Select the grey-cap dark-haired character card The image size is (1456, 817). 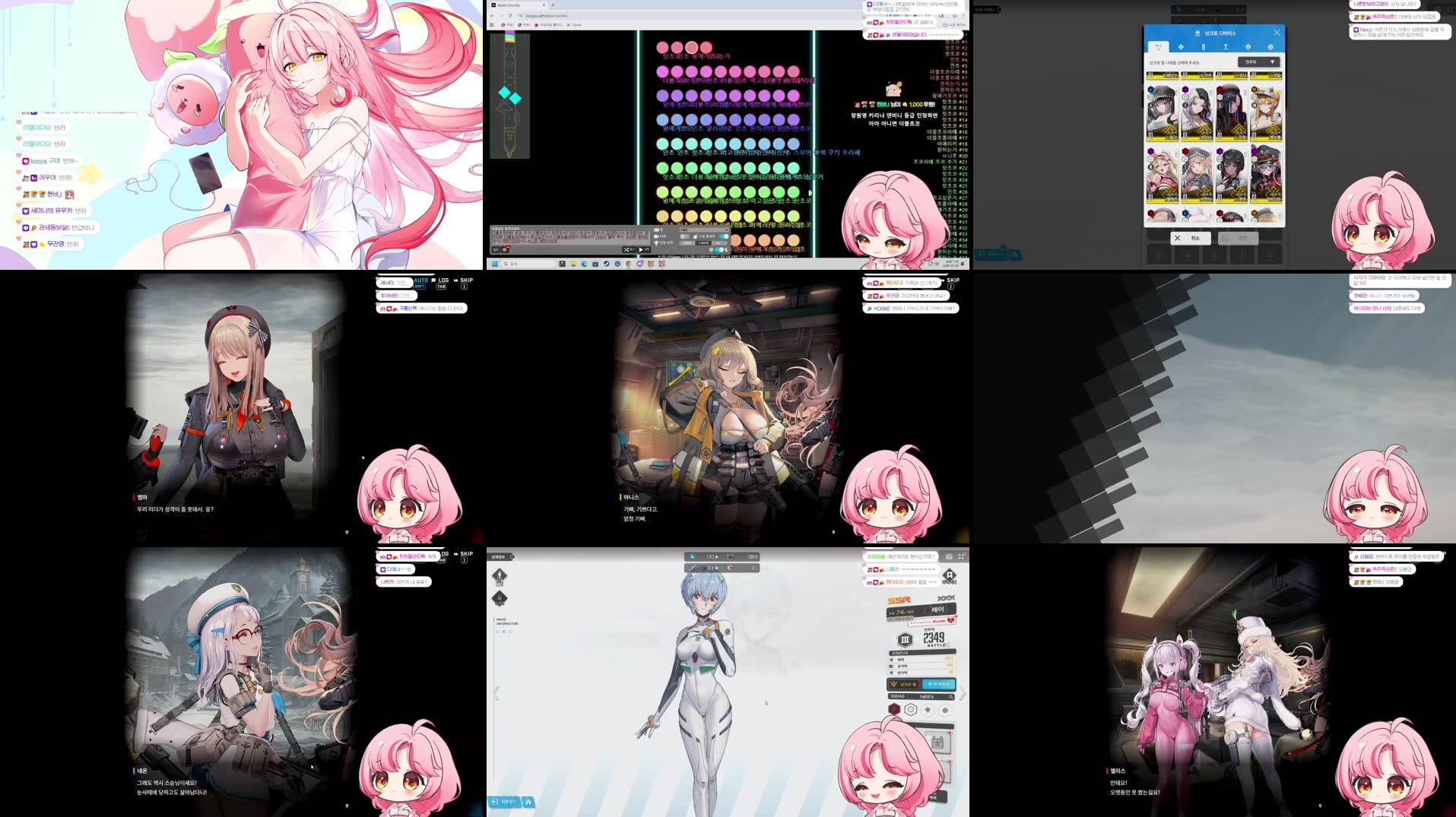(1163, 113)
